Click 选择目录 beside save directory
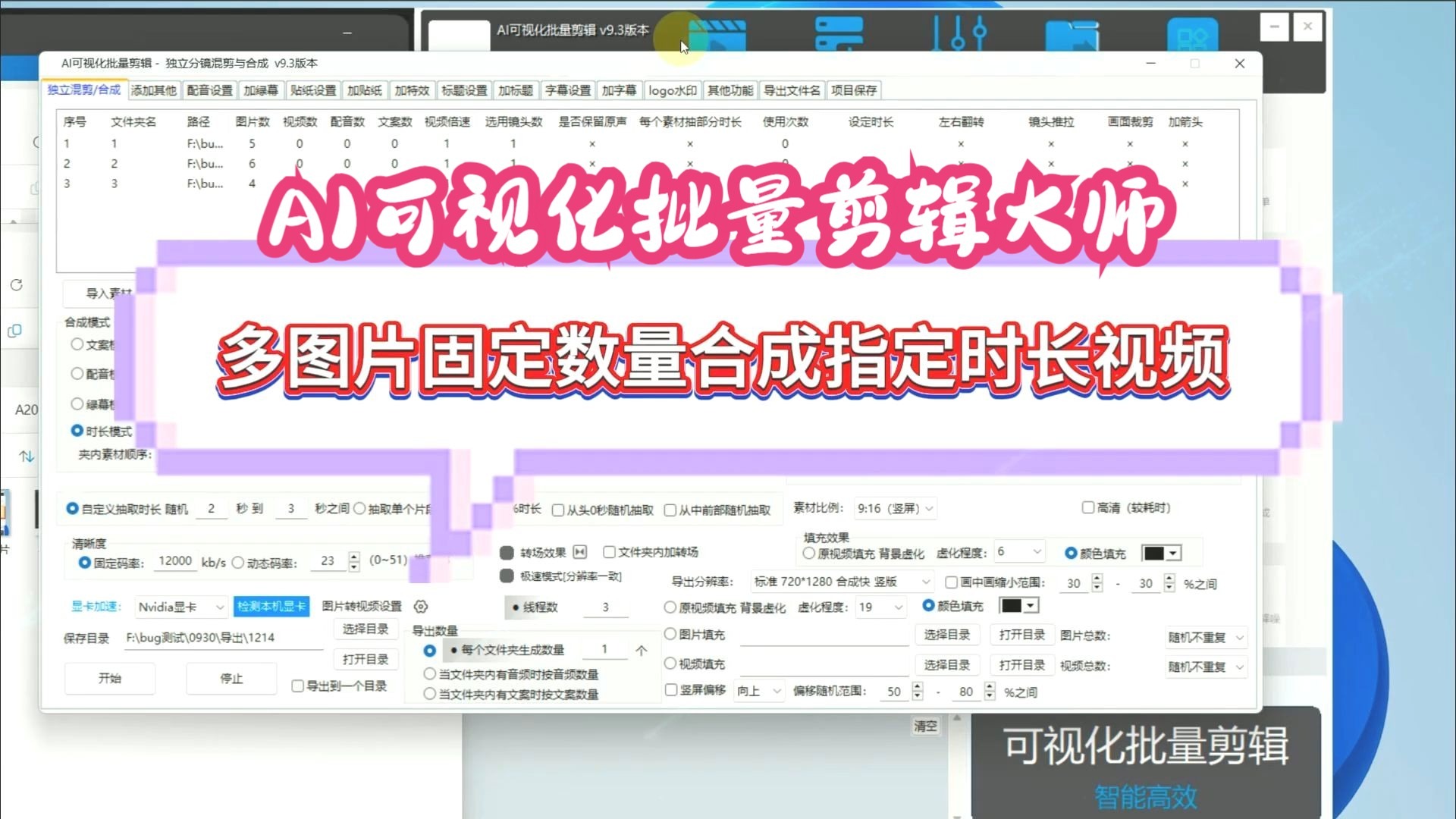 tap(366, 629)
